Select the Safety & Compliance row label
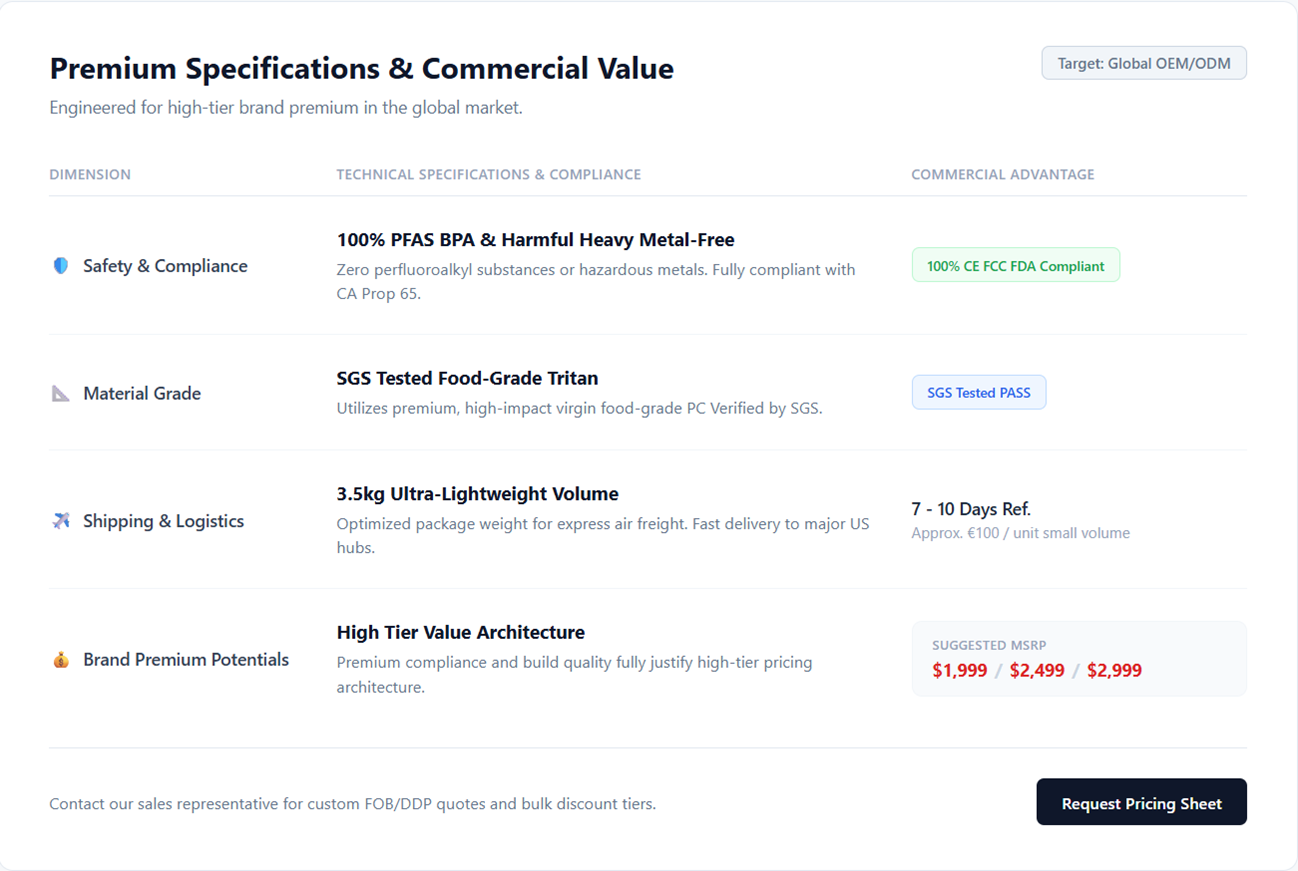Viewport: 1298px width, 871px height. tap(165, 266)
